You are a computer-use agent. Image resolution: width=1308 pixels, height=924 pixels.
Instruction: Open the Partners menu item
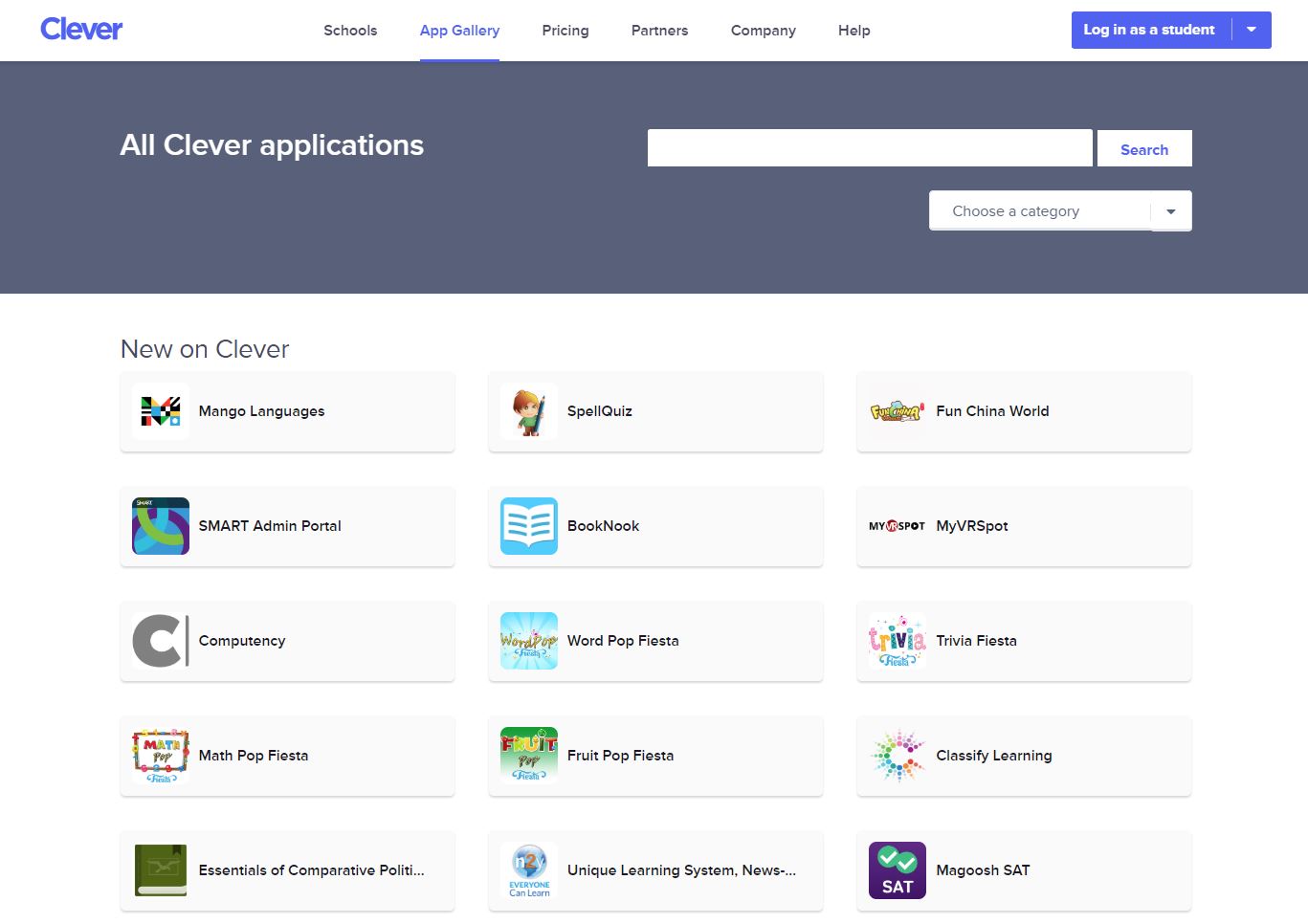pos(659,31)
